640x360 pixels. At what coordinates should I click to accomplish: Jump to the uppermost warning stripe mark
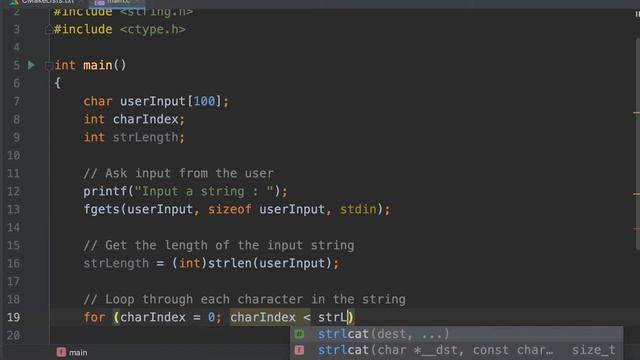pos(637,112)
